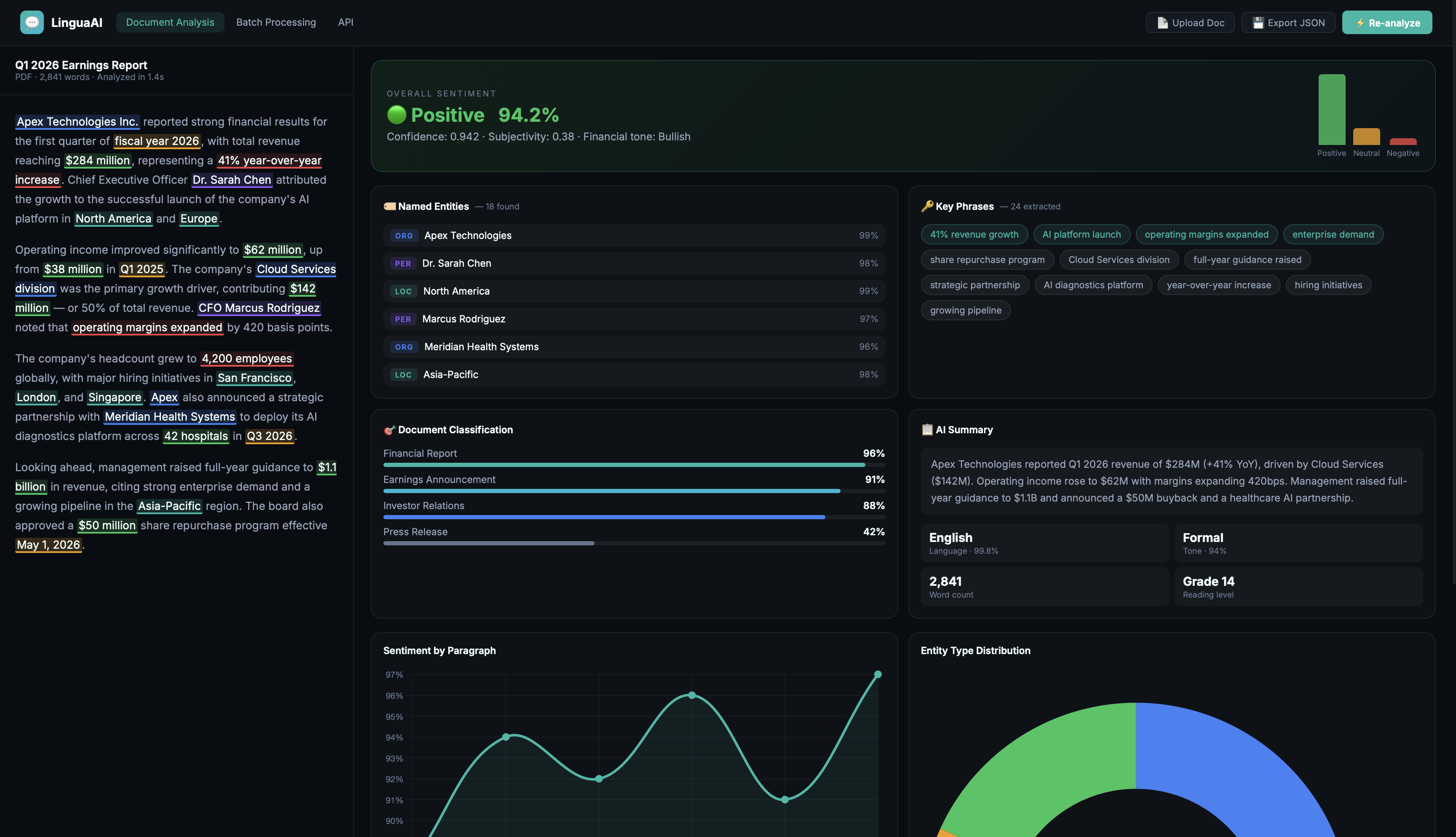Click the AI Summary clipboard icon
Viewport: 1456px width, 837px height.
927,430
